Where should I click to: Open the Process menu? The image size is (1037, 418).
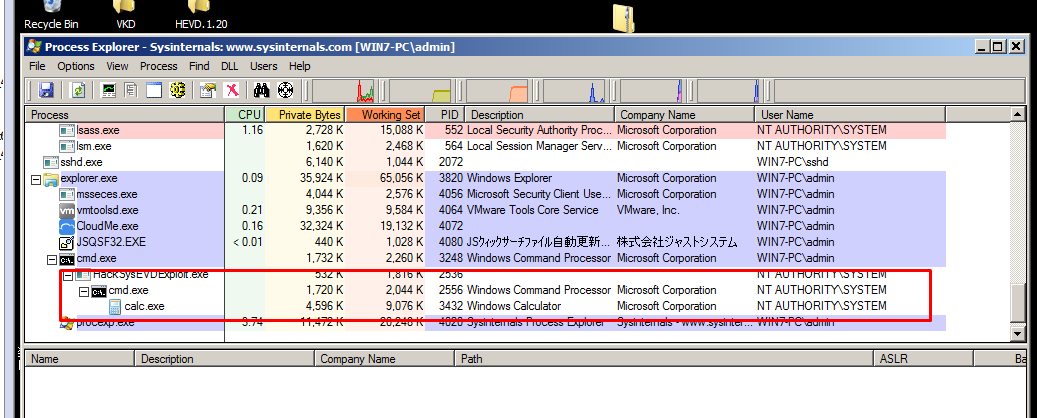coord(158,66)
